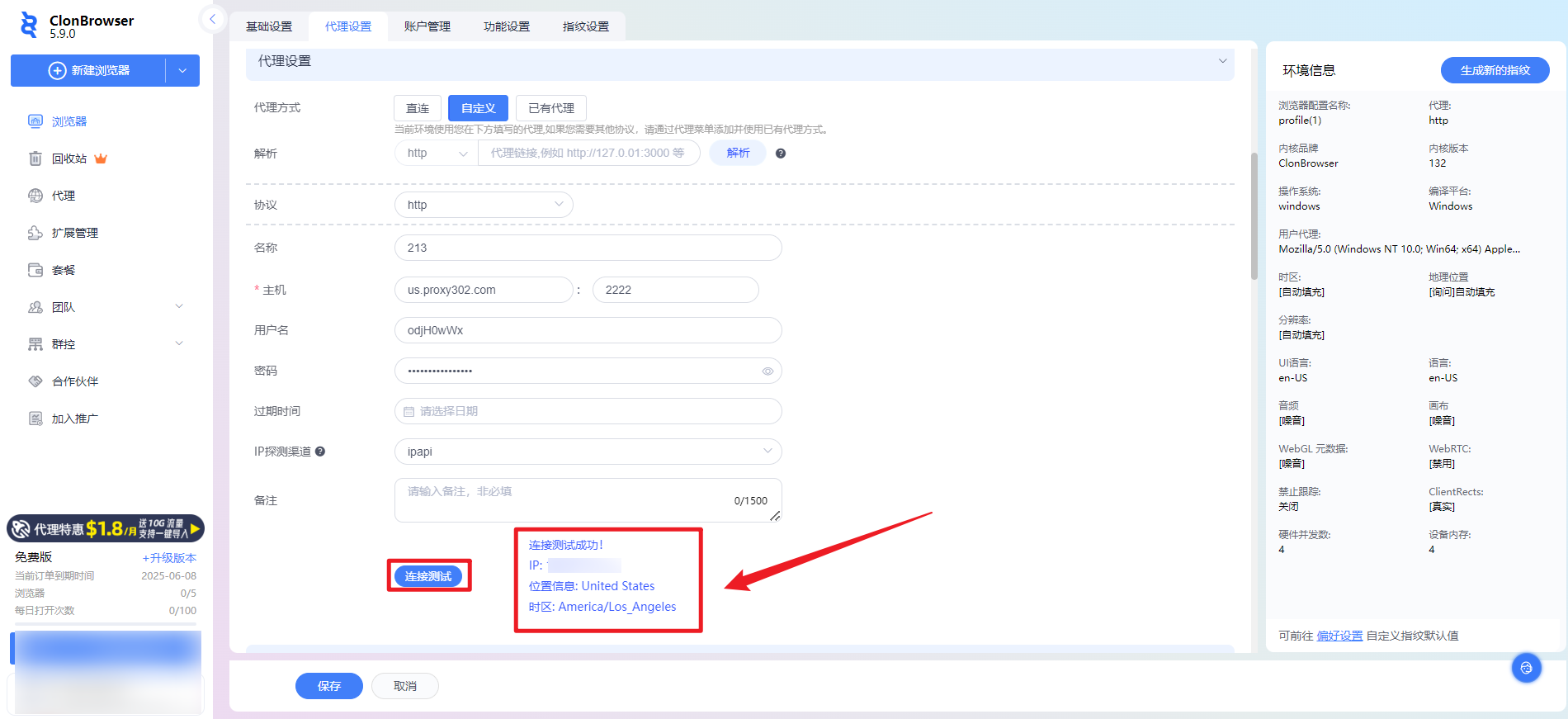Click the 代理 globe icon in sidebar
The width and height of the screenshot is (1568, 719).
(x=35, y=196)
